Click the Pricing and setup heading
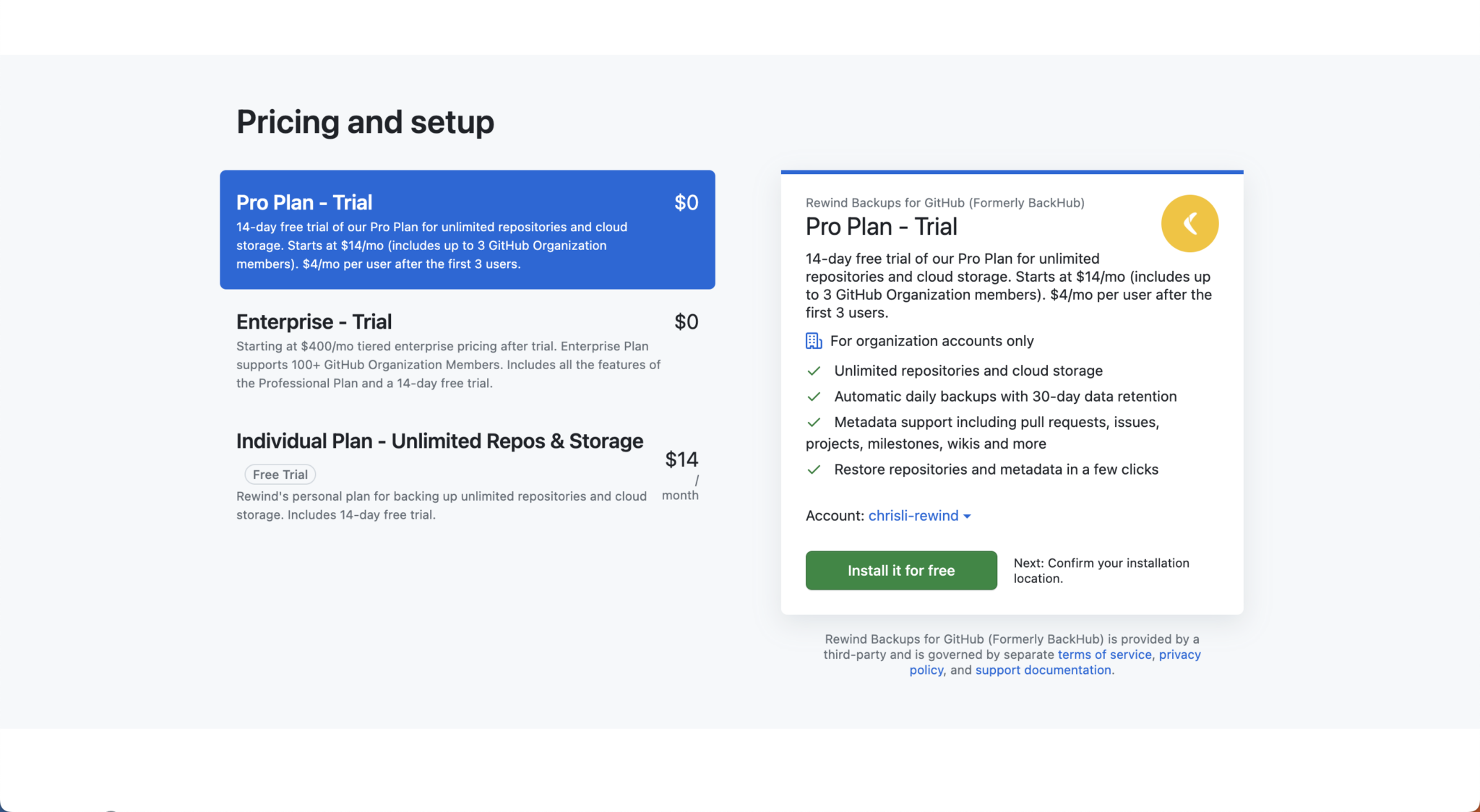1480x812 pixels. 365,121
